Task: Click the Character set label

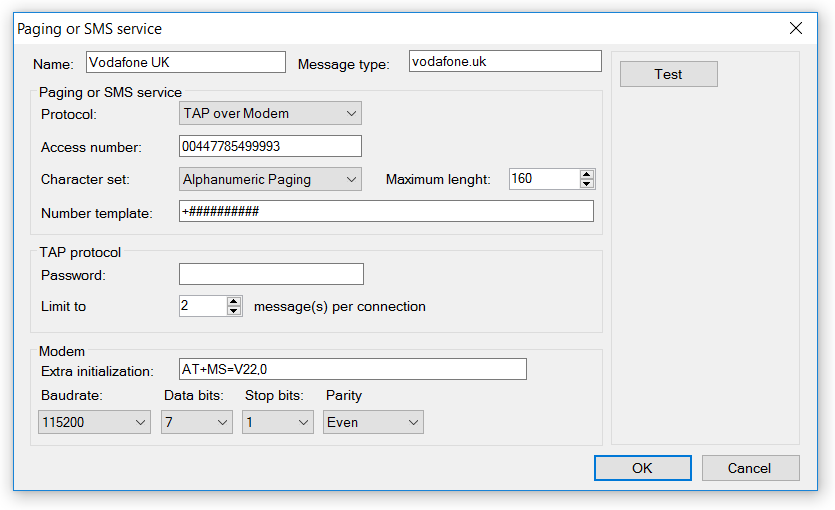Action: coord(85,179)
